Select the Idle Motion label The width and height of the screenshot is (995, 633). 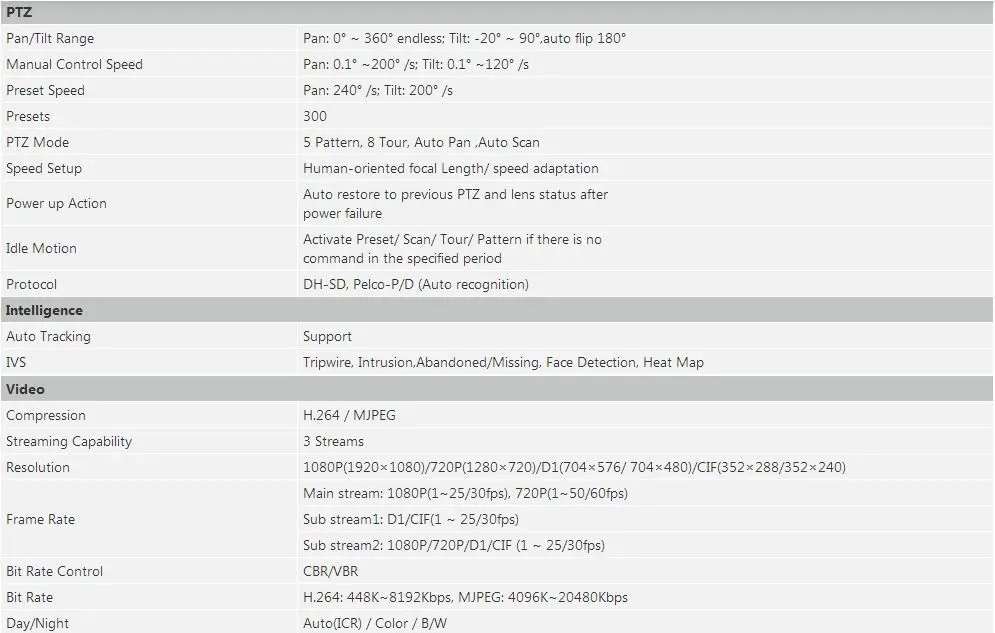point(41,248)
